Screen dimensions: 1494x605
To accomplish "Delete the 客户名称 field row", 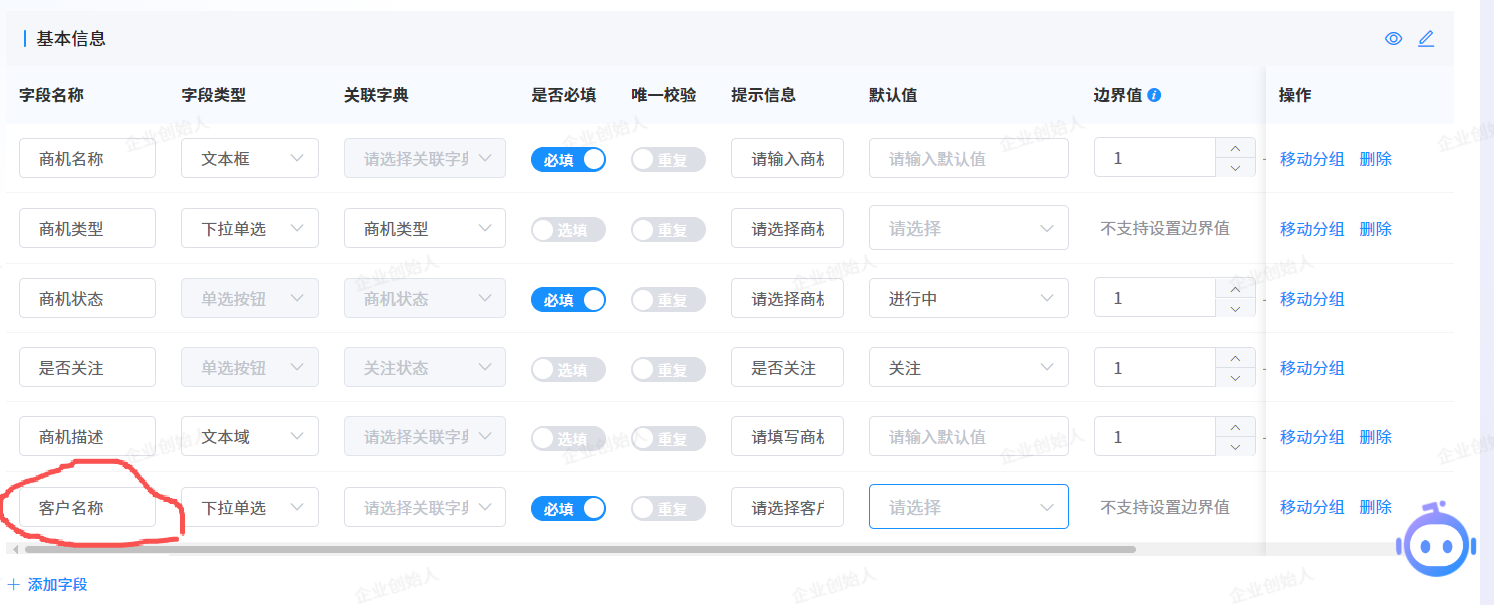I will click(x=1376, y=507).
